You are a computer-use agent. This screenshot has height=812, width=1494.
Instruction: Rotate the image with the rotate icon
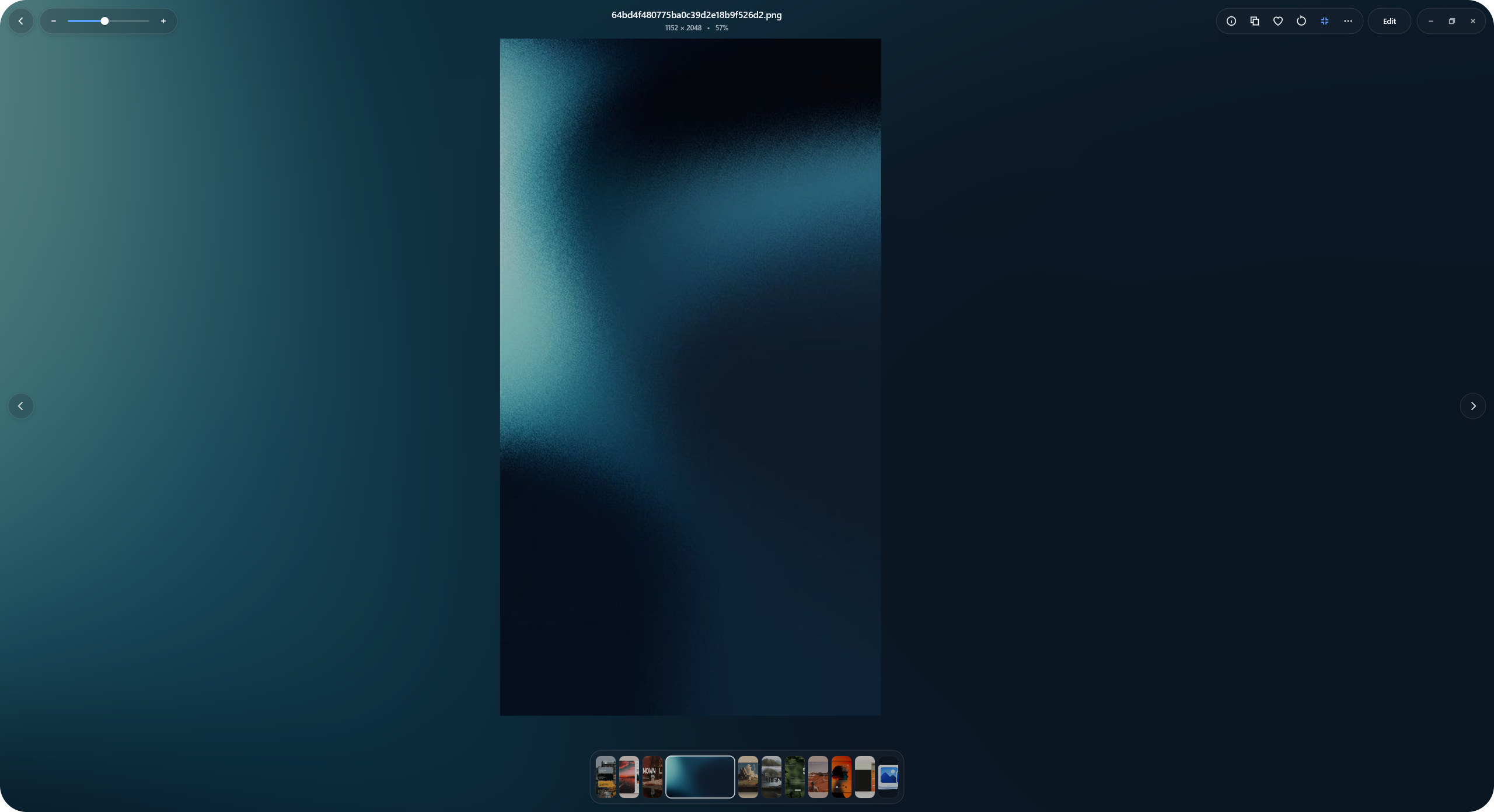[1301, 21]
